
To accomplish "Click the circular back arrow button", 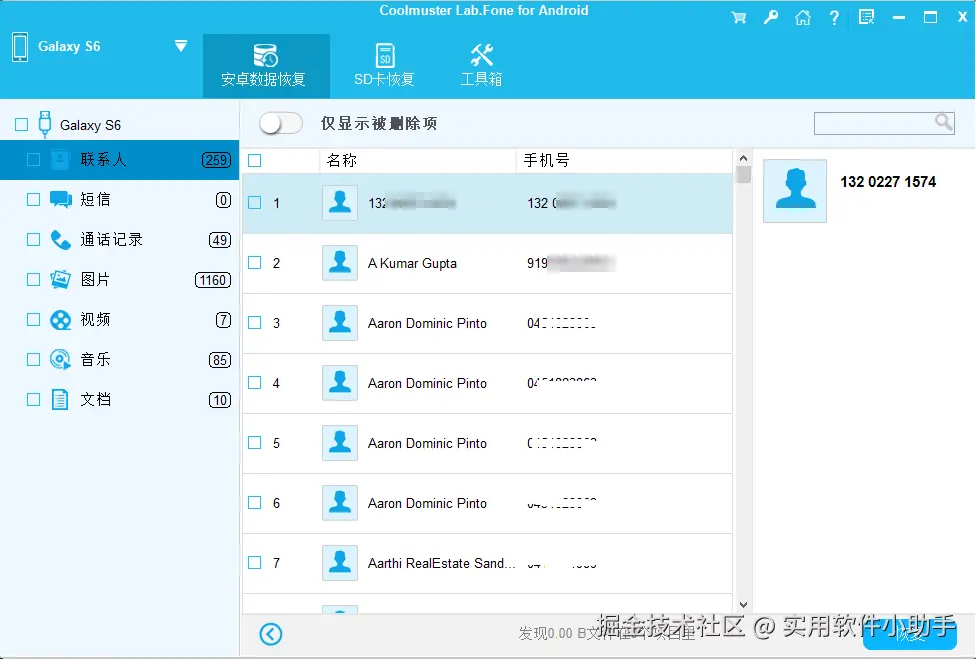I will 271,634.
